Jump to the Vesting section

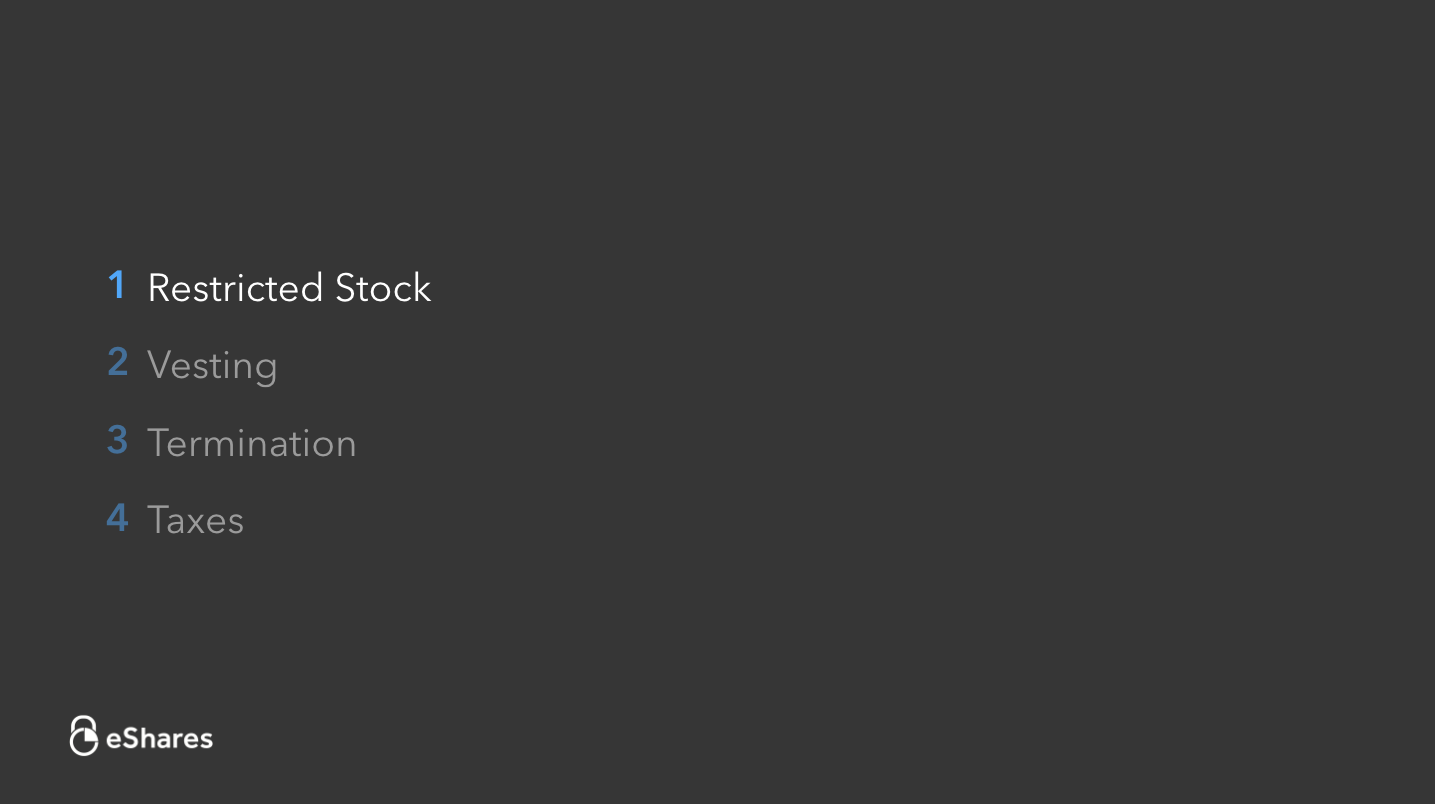tap(212, 365)
